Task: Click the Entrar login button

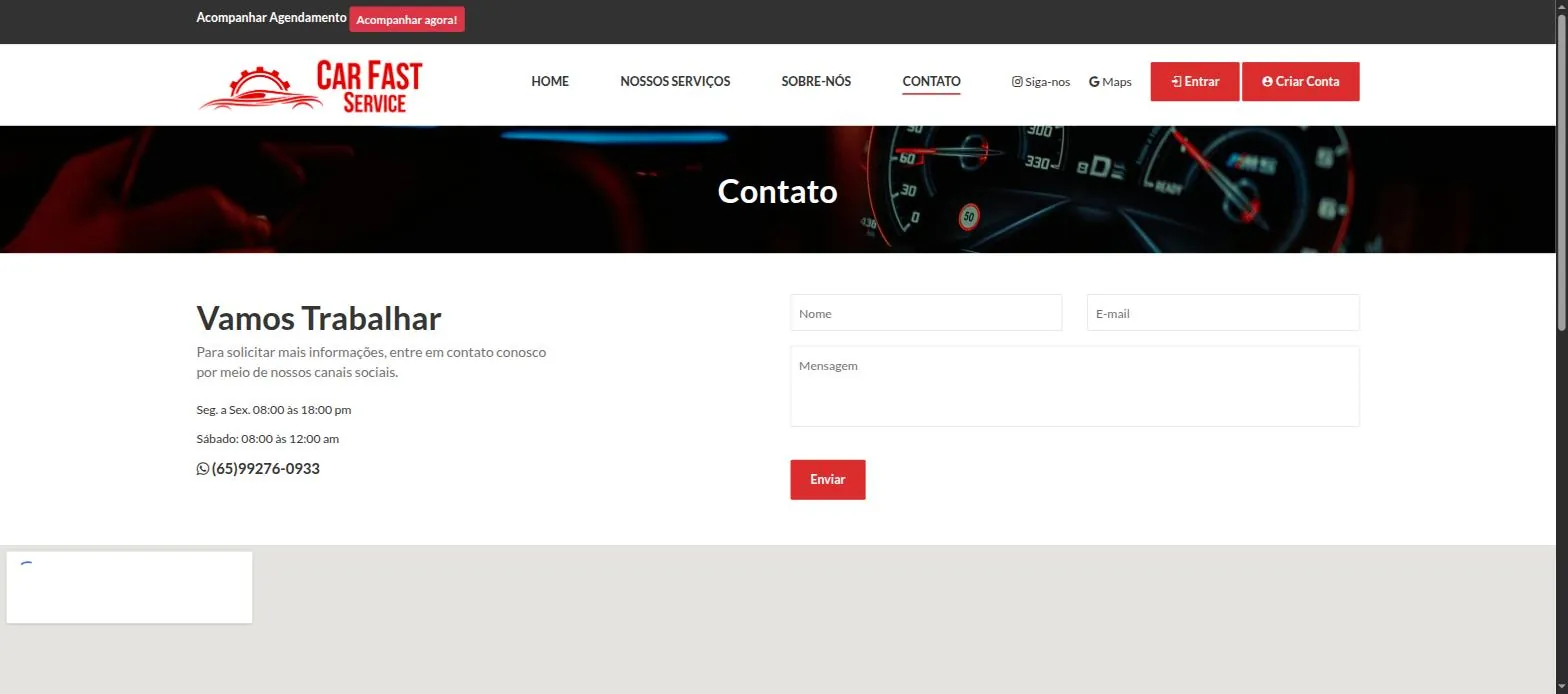Action: pos(1195,82)
